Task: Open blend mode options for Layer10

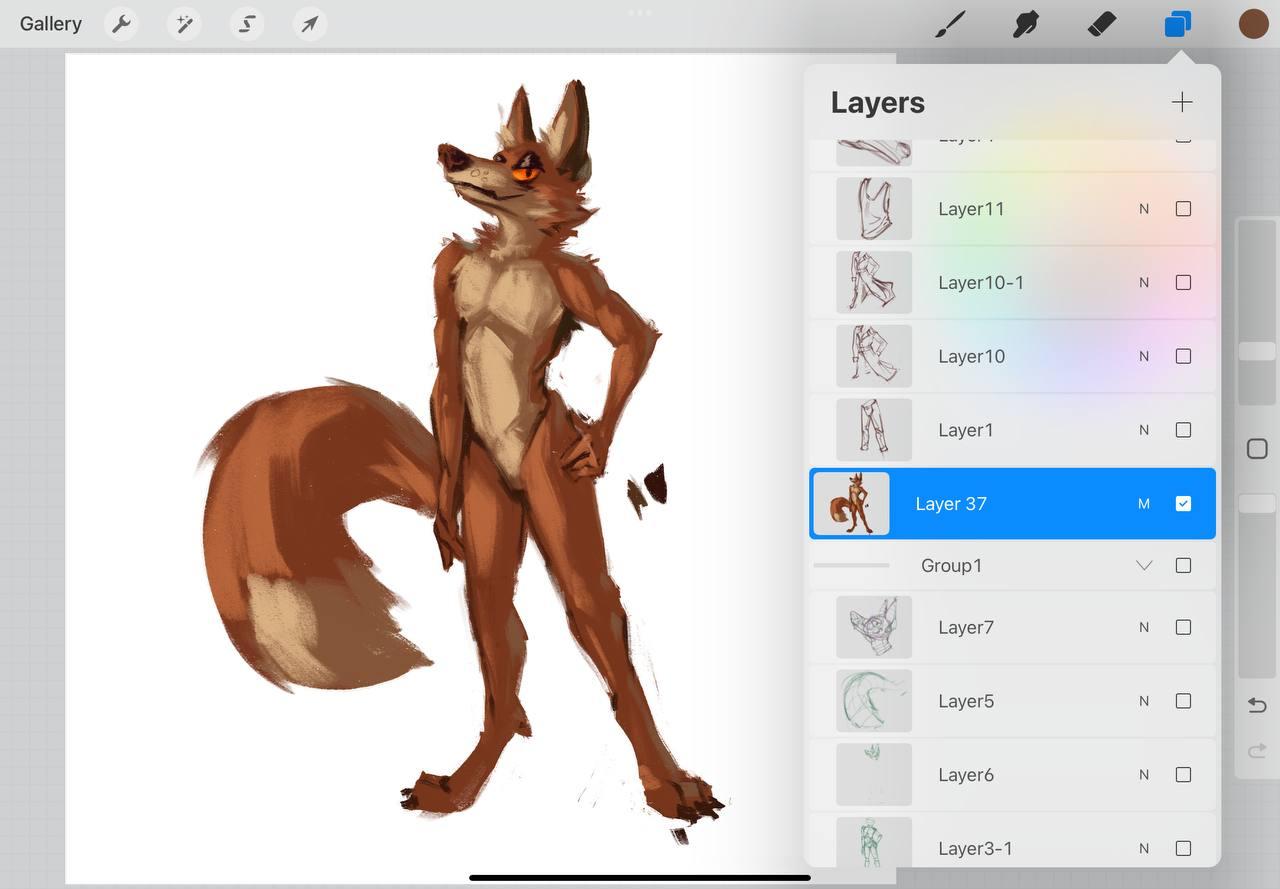Action: 1144,357
